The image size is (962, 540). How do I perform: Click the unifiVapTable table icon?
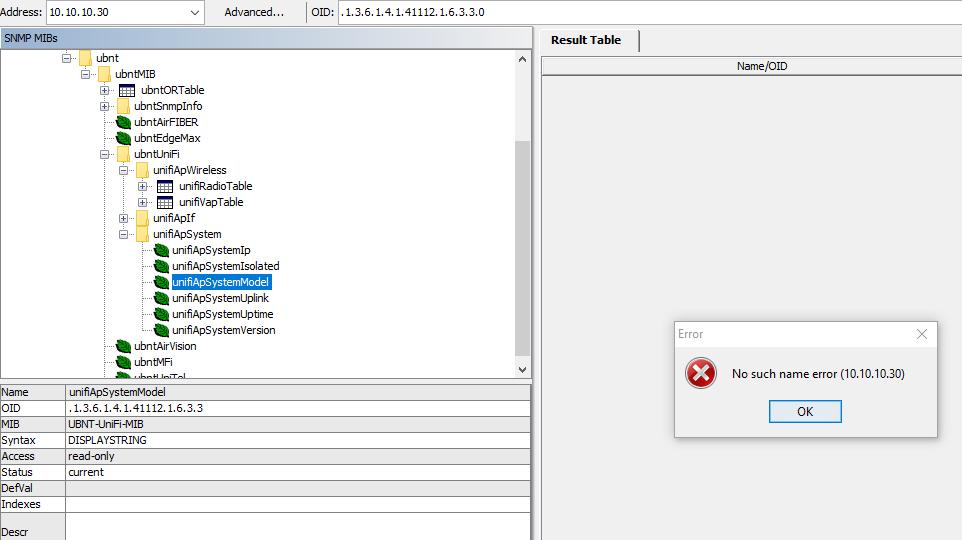coord(165,202)
